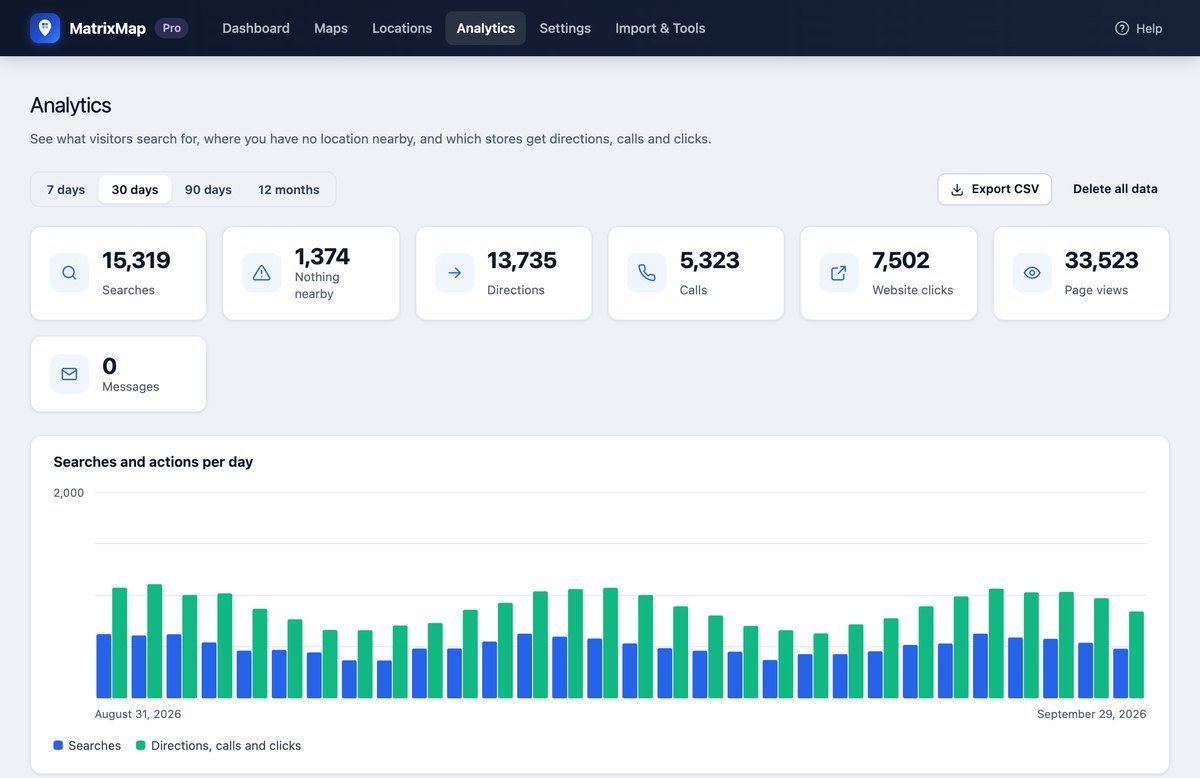Click the 1,374 nothing nearby value
The height and width of the screenshot is (778, 1200).
(x=322, y=256)
